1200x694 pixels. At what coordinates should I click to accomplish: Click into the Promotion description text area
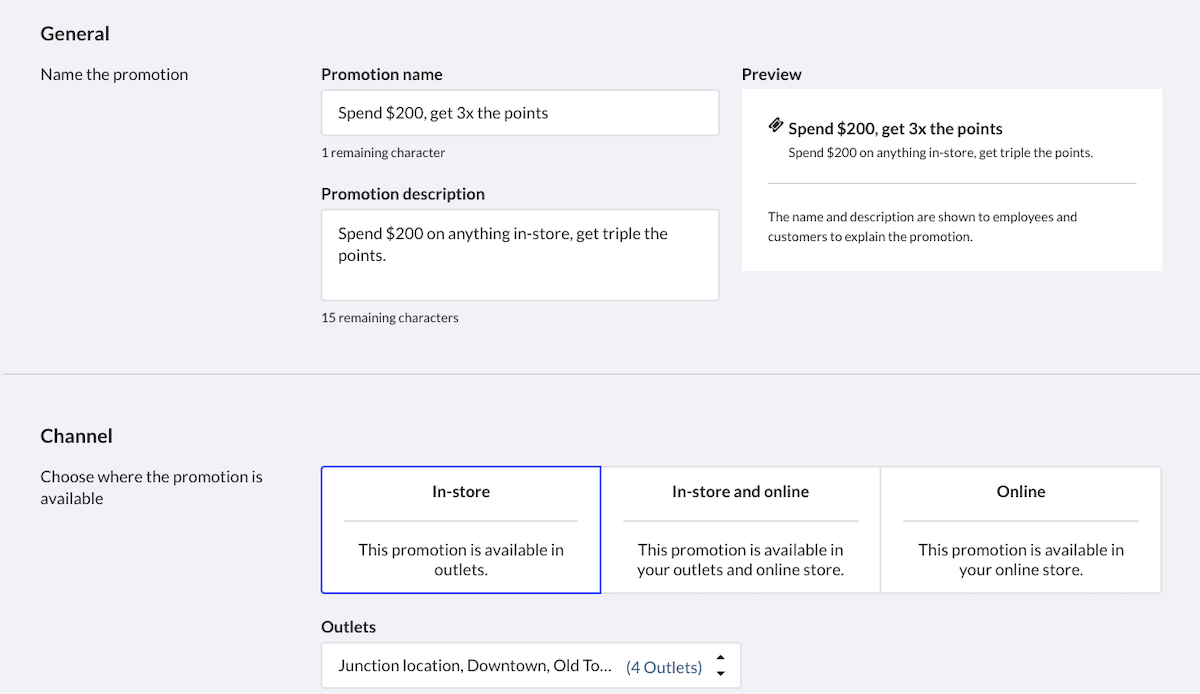click(519, 254)
